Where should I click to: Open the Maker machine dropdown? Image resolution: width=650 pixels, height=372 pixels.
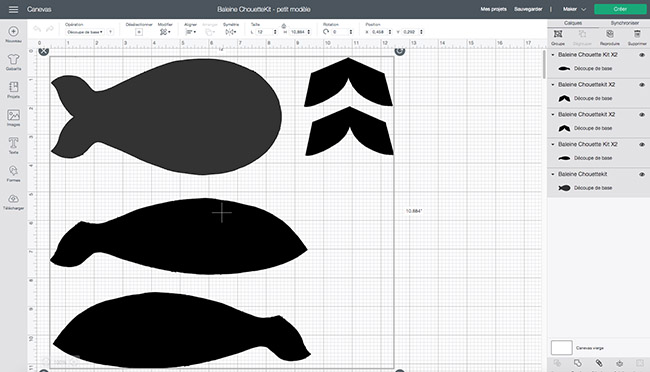(574, 9)
